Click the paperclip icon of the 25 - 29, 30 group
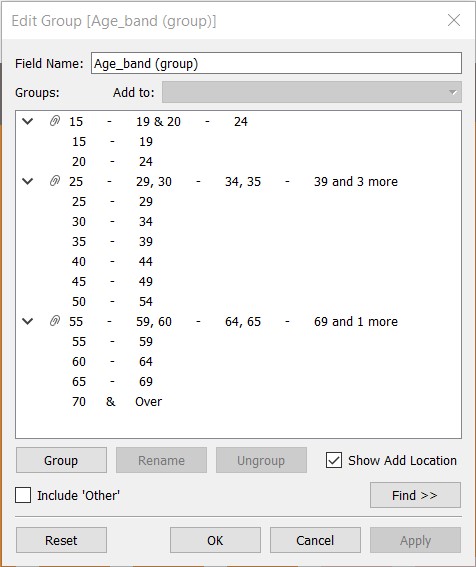 (x=55, y=181)
